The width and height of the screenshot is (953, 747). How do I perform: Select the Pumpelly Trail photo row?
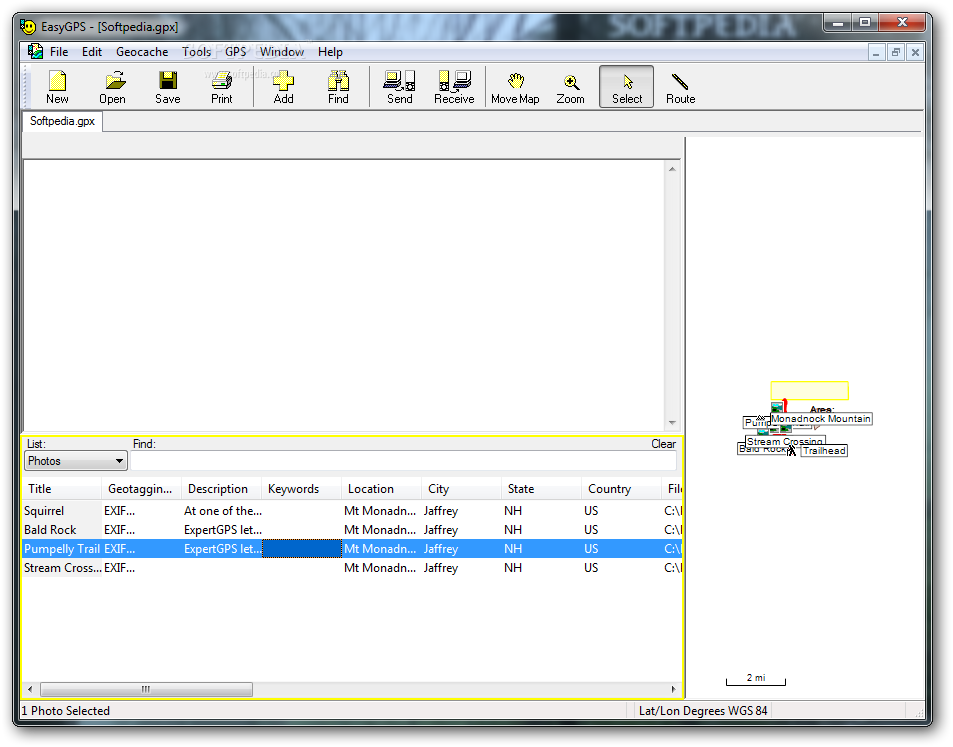pyautogui.click(x=352, y=548)
